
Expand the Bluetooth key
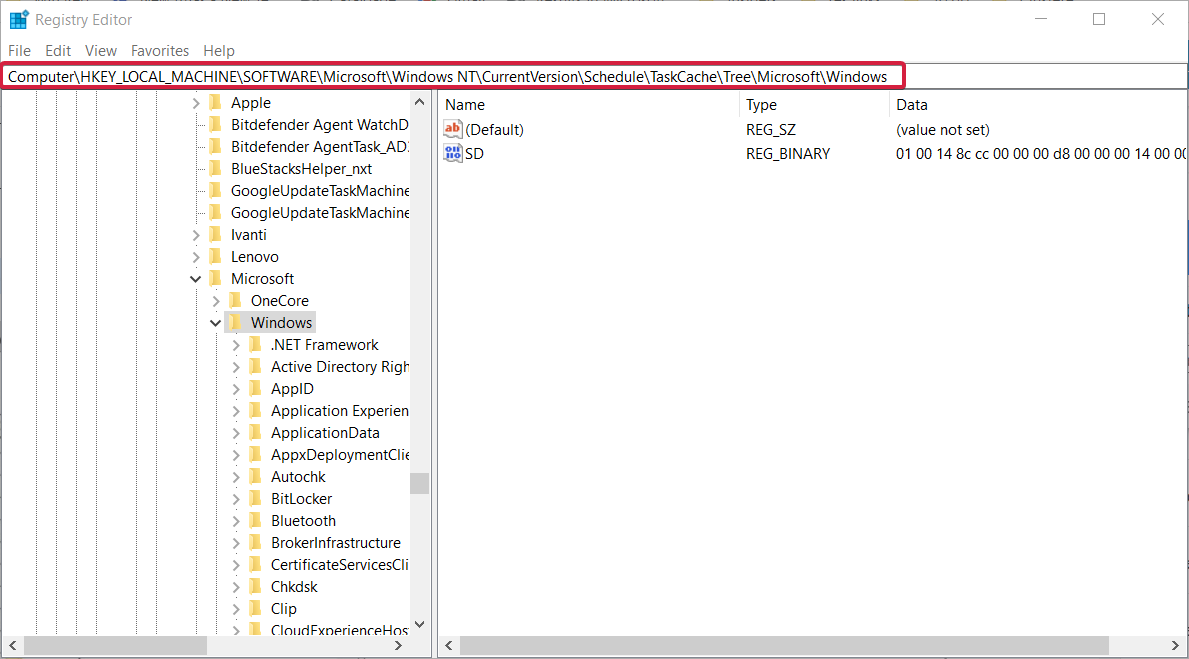pyautogui.click(x=236, y=521)
